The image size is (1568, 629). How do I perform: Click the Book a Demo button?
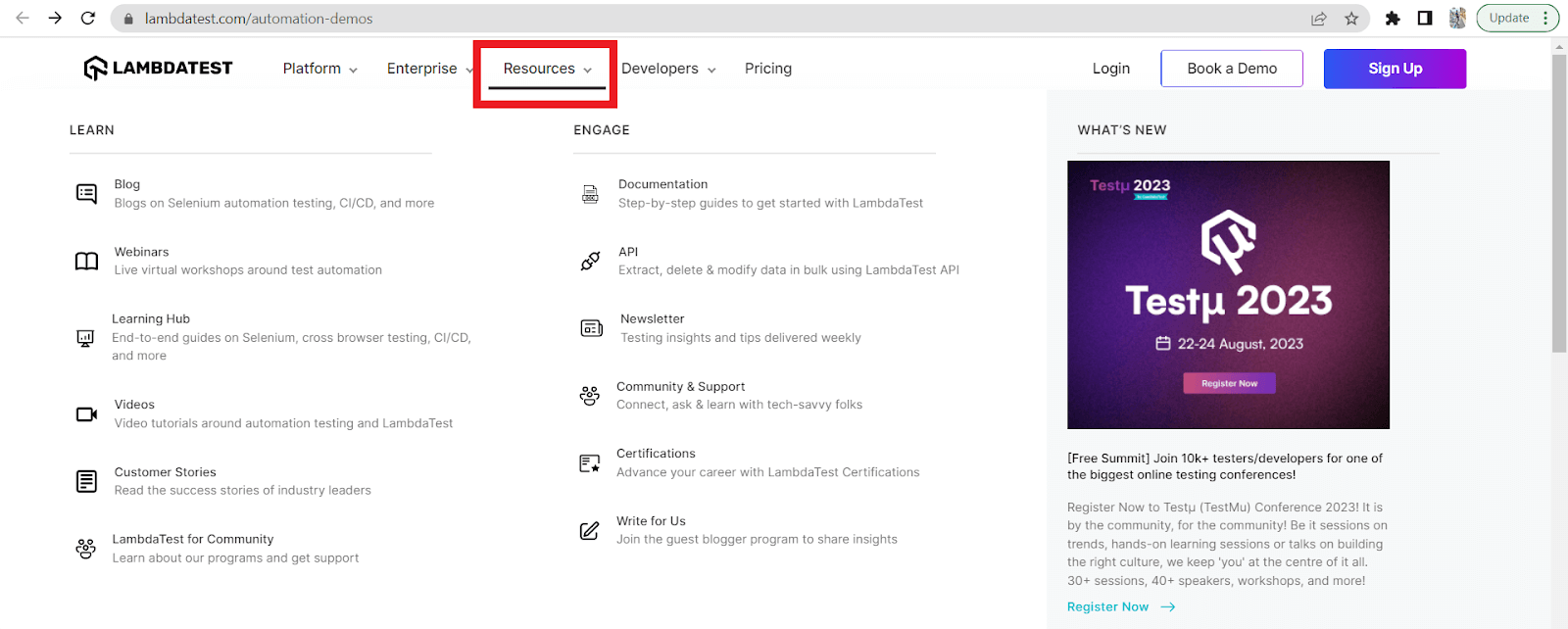coord(1232,69)
